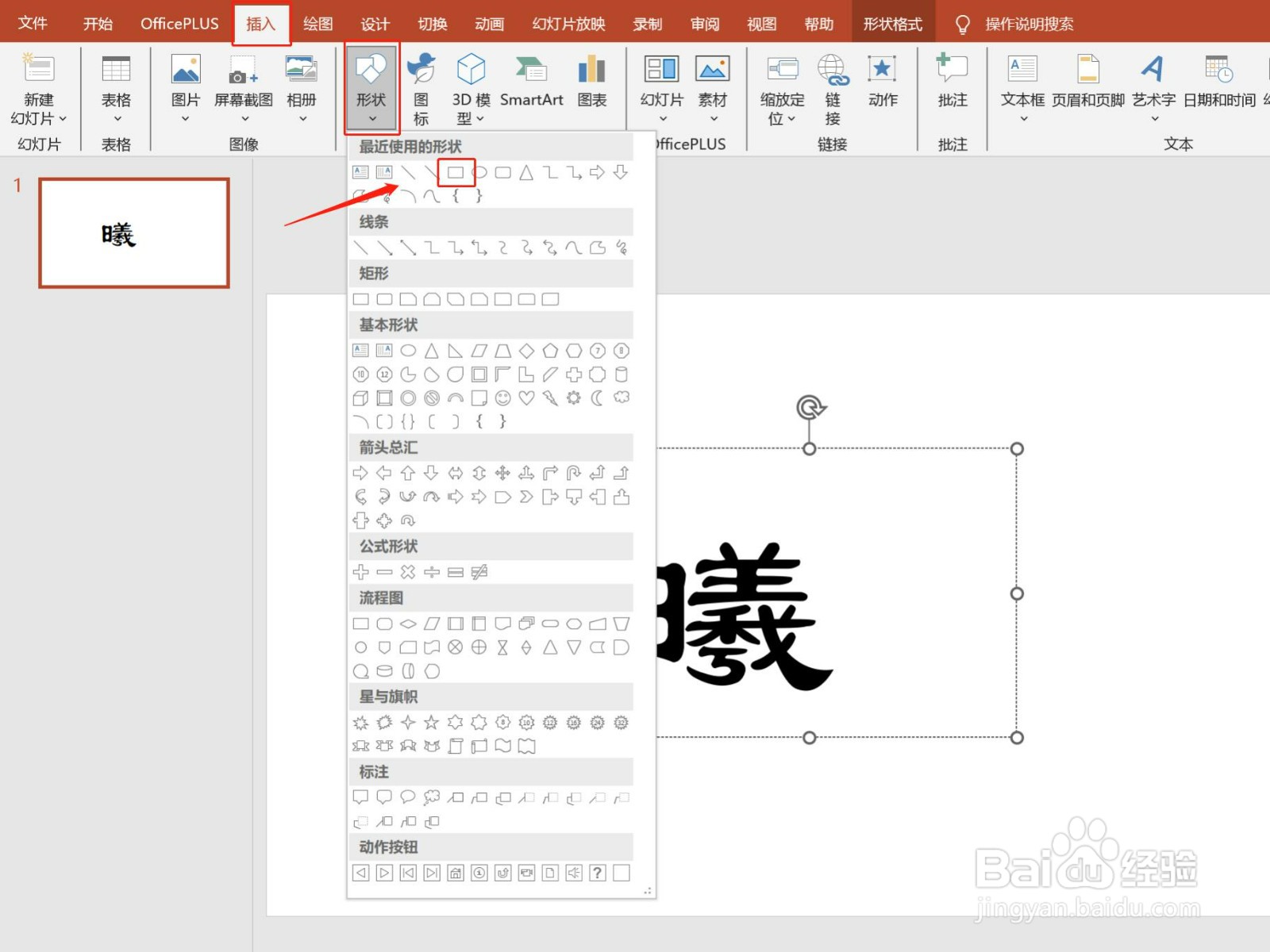Pick the first straight line under 线条

(x=361, y=248)
